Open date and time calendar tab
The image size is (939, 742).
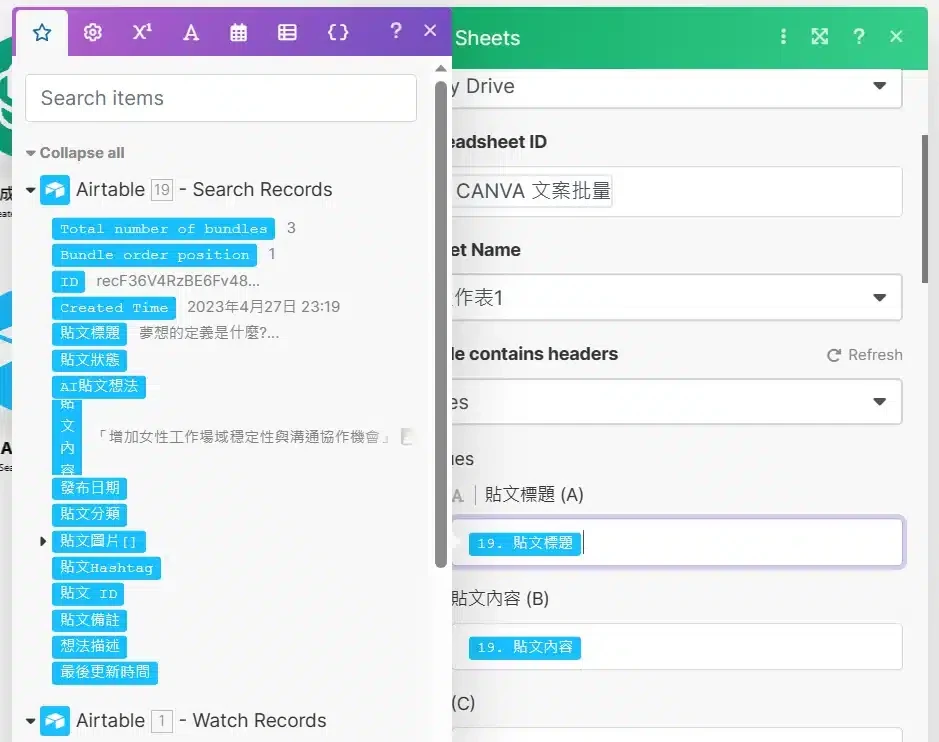238,32
